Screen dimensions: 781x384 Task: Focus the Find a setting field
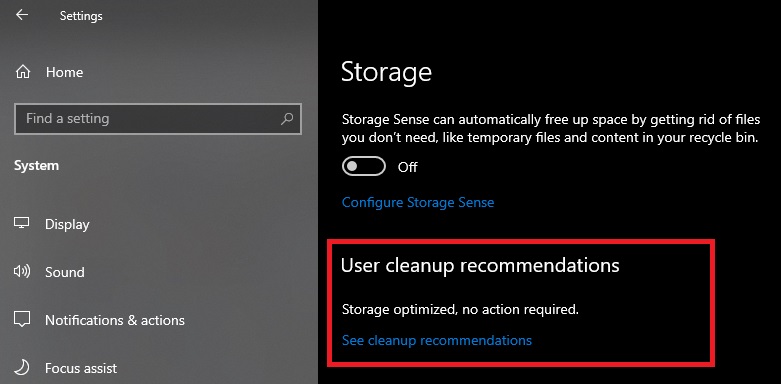point(158,119)
